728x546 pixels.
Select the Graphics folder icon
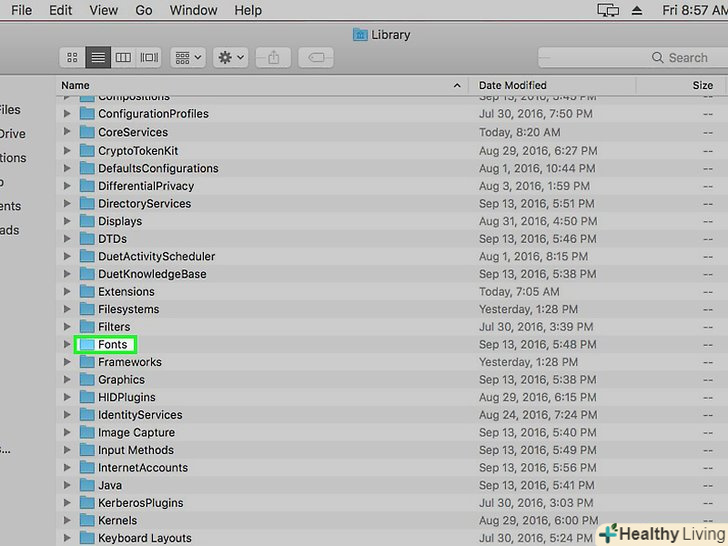(87, 380)
